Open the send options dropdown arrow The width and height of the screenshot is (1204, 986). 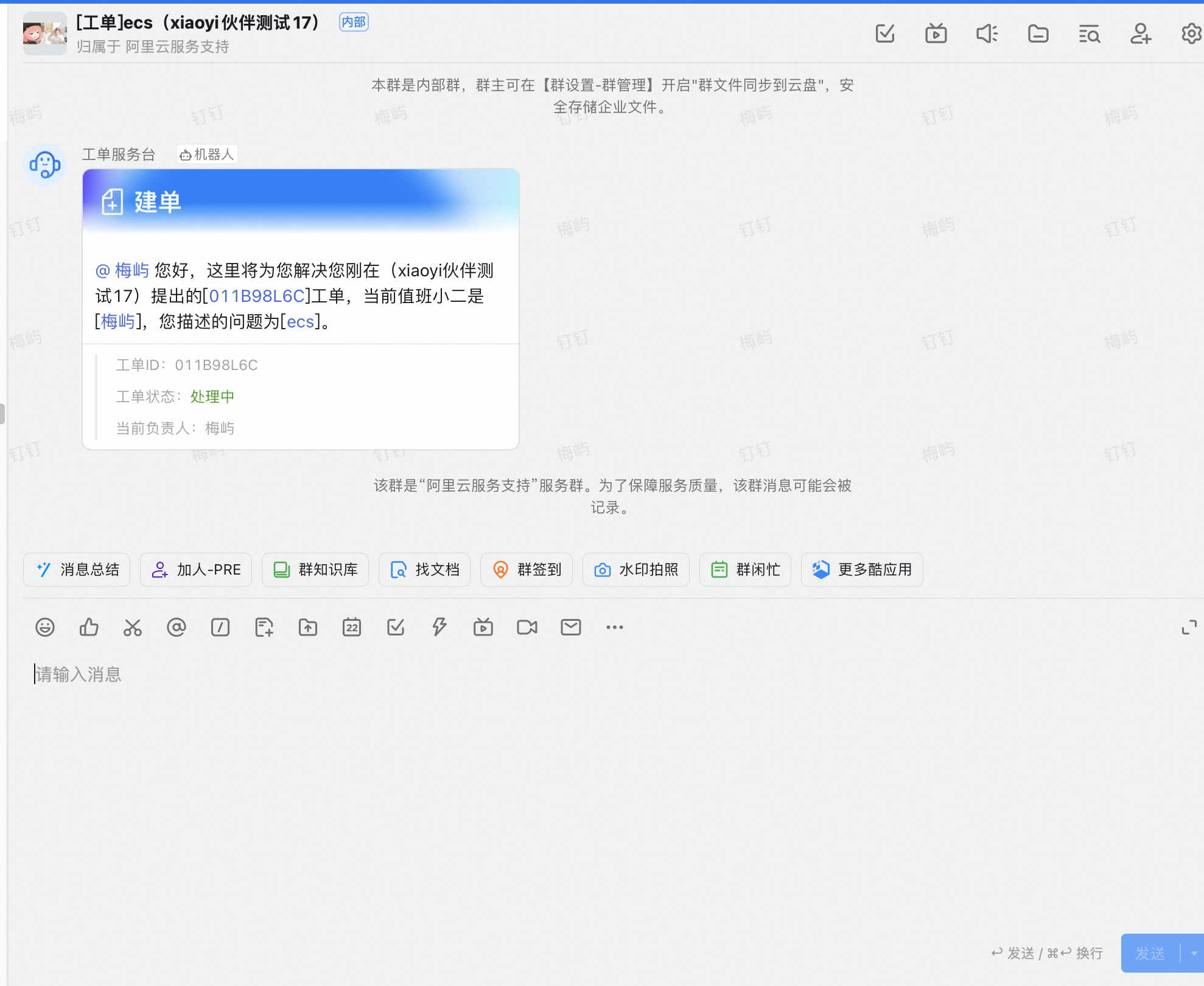pos(1194,953)
